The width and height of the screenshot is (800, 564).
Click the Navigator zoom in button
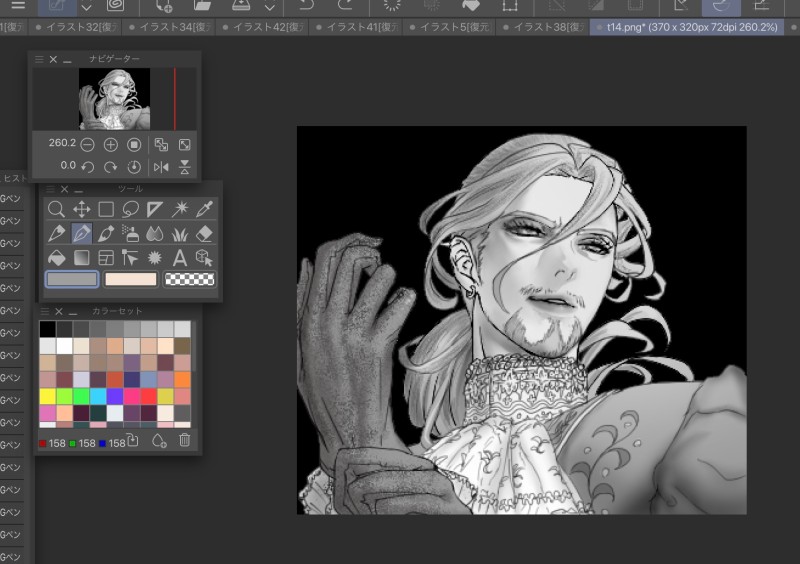click(x=111, y=144)
